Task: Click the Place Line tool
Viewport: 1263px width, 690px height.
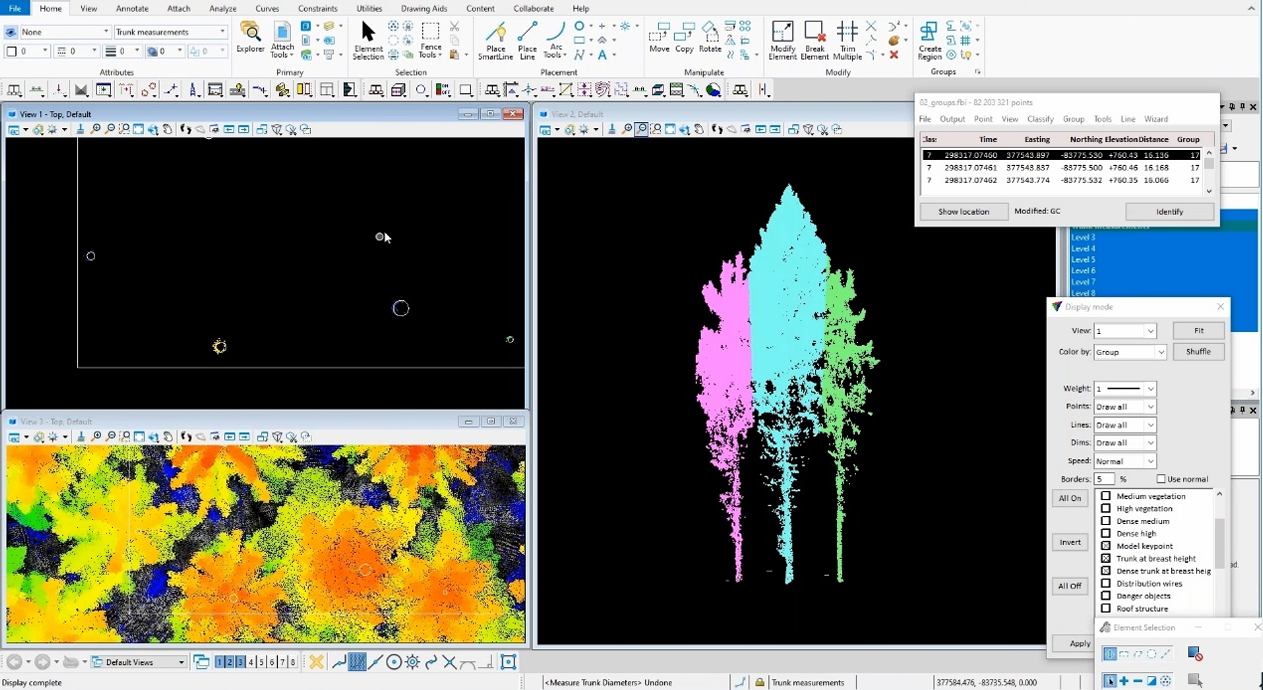Action: click(x=527, y=38)
